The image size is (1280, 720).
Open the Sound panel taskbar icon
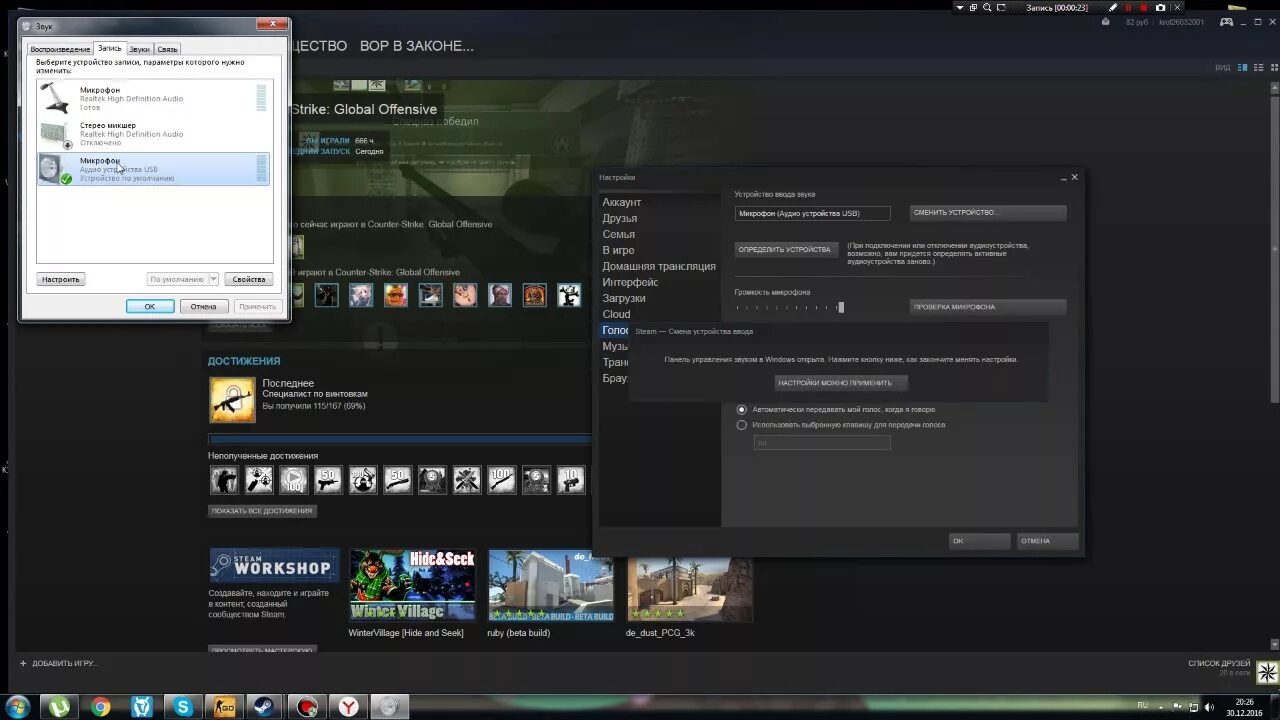click(389, 706)
